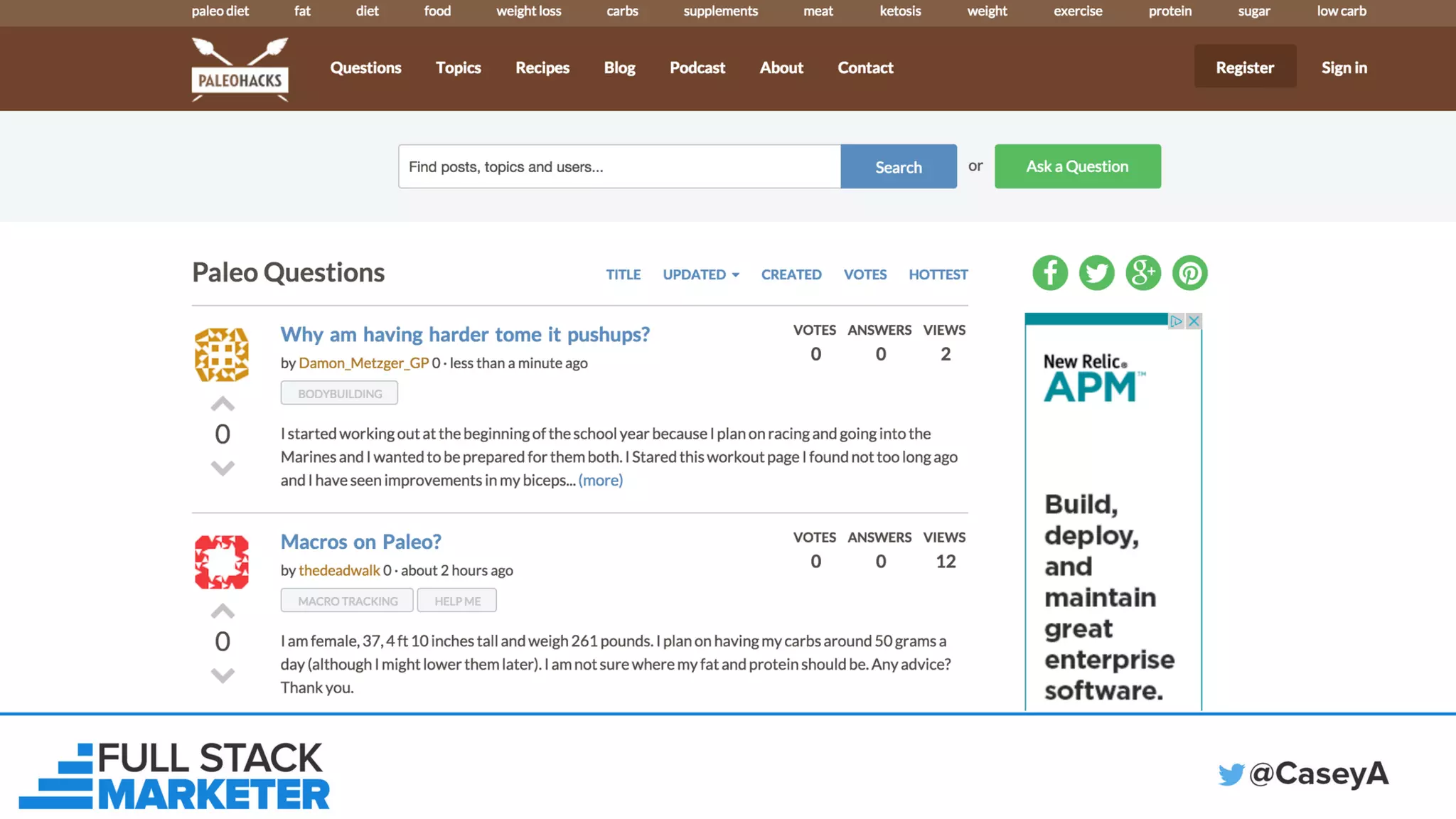Open the Recipes menu item

[x=542, y=68]
